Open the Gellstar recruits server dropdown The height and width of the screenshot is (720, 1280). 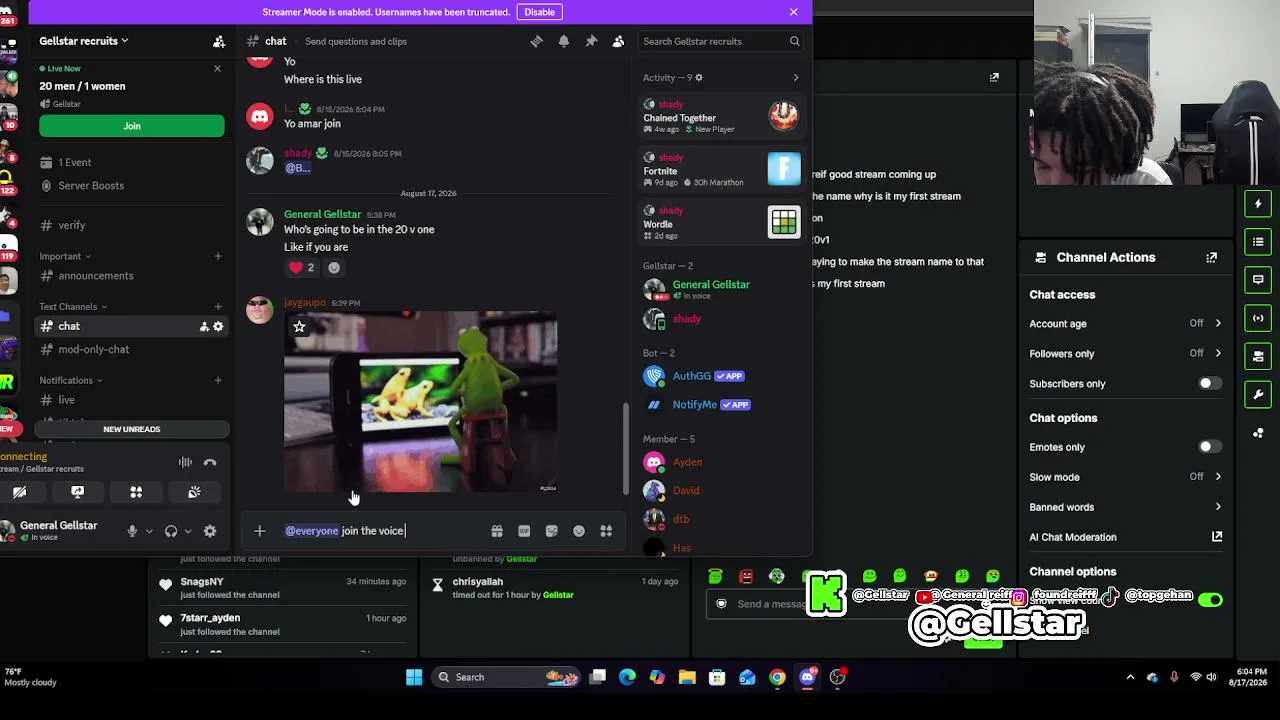tap(84, 41)
